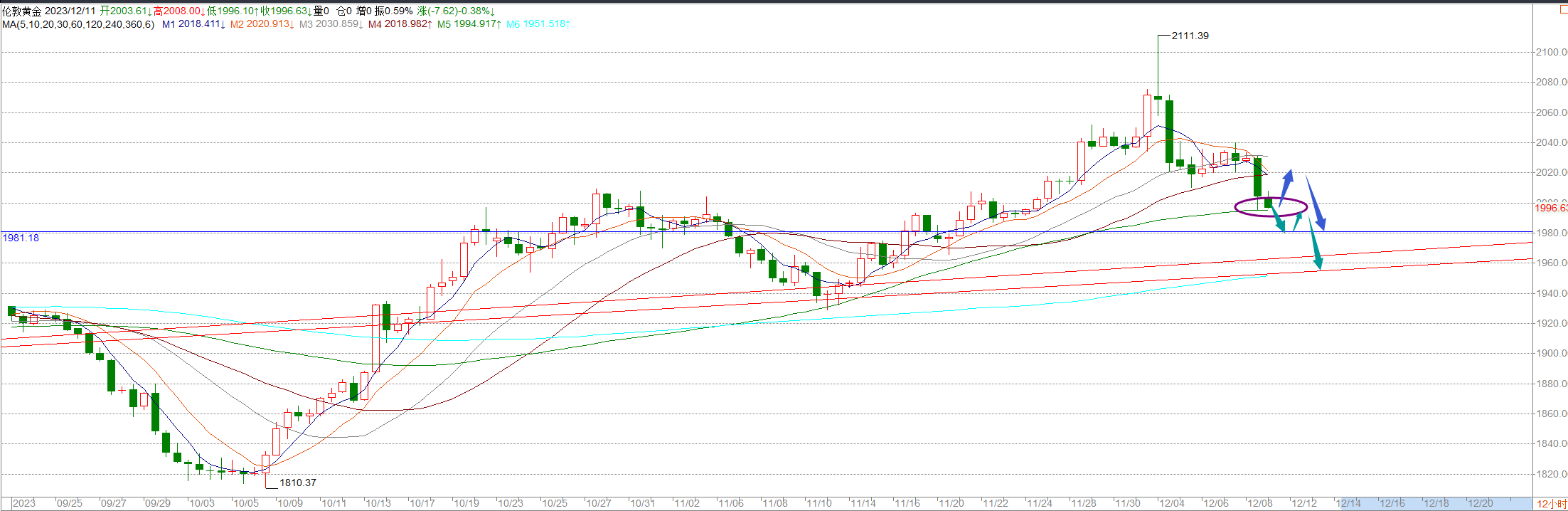The image size is (1568, 511).
Task: Click the M4 2018.982 dark red legend
Action: [400, 24]
